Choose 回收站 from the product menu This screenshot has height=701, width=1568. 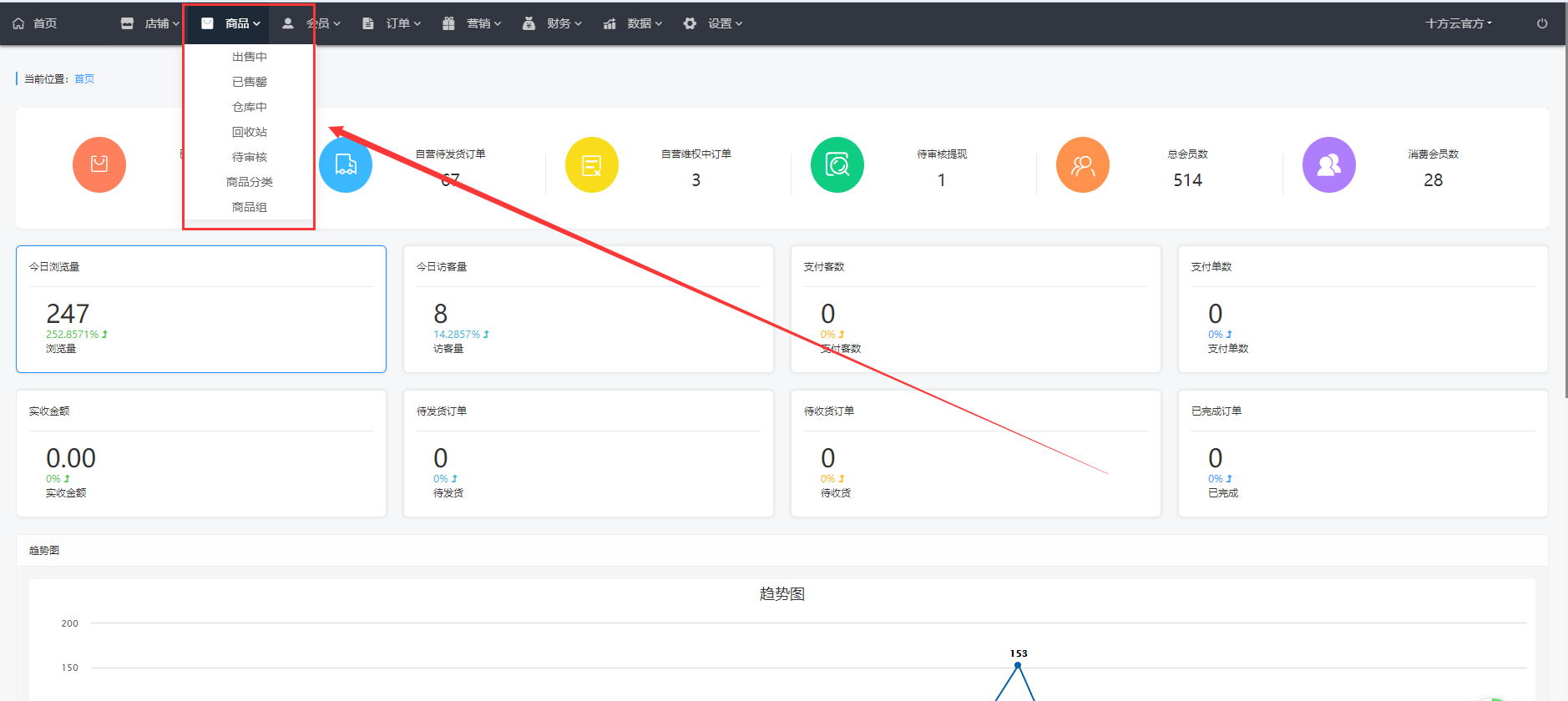[x=249, y=132]
